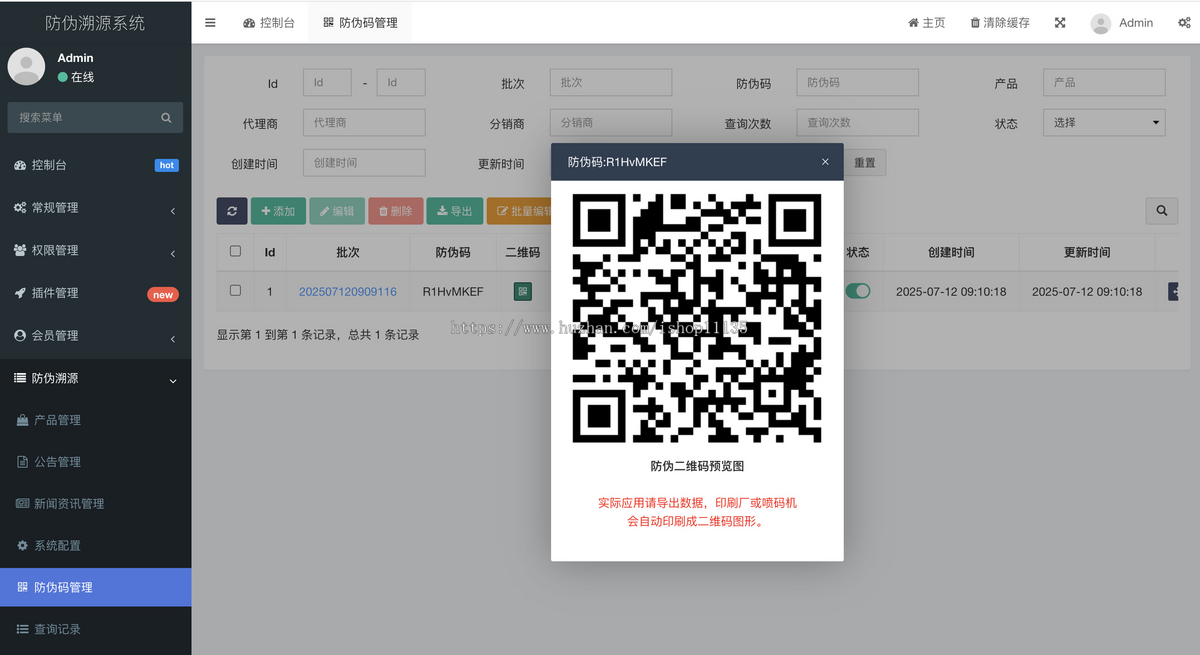Switch to the 防伪码管理 tab
Image resolution: width=1200 pixels, height=655 pixels.
point(360,23)
